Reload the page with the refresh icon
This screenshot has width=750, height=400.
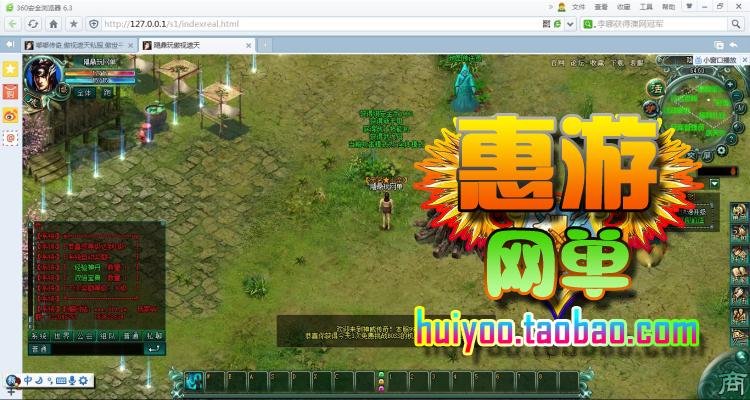(x=33, y=24)
